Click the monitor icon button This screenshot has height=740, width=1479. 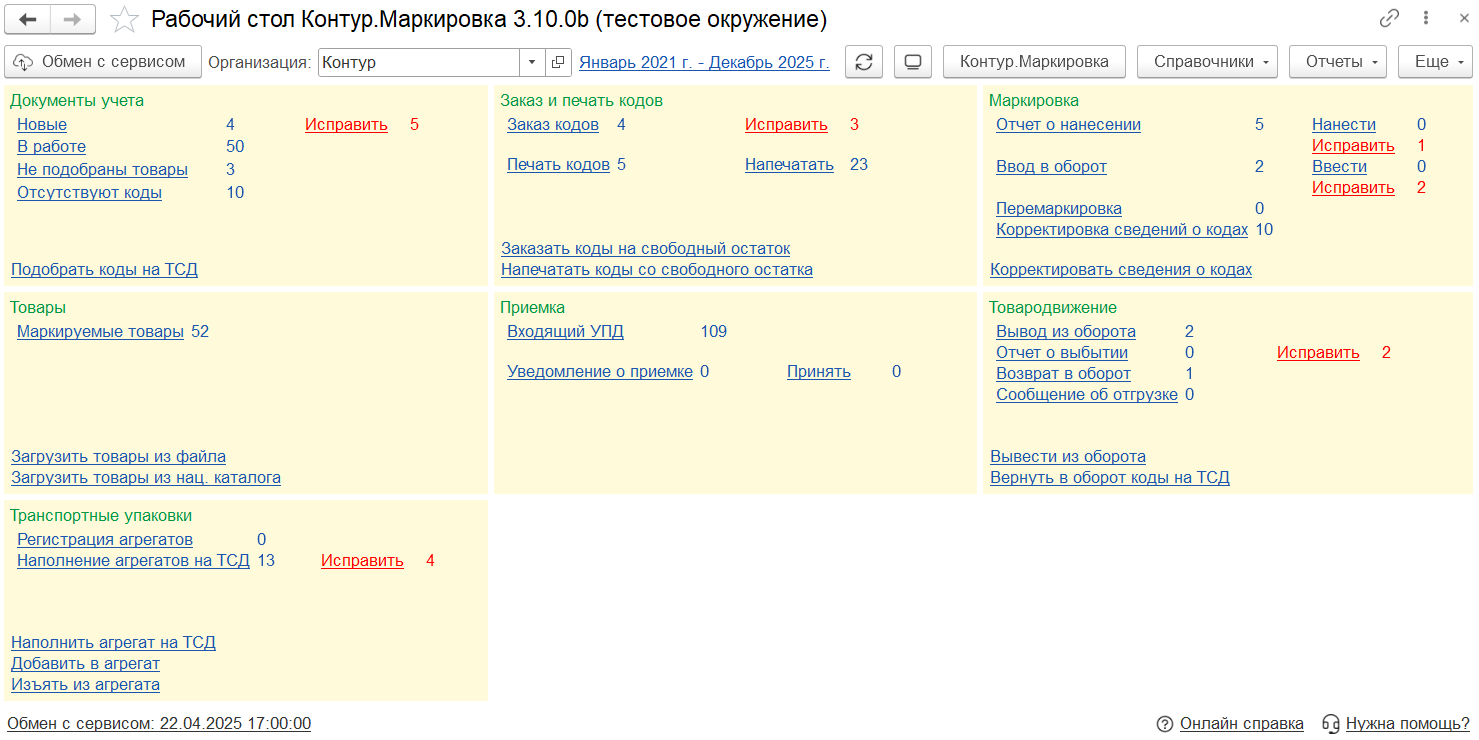(x=912, y=62)
